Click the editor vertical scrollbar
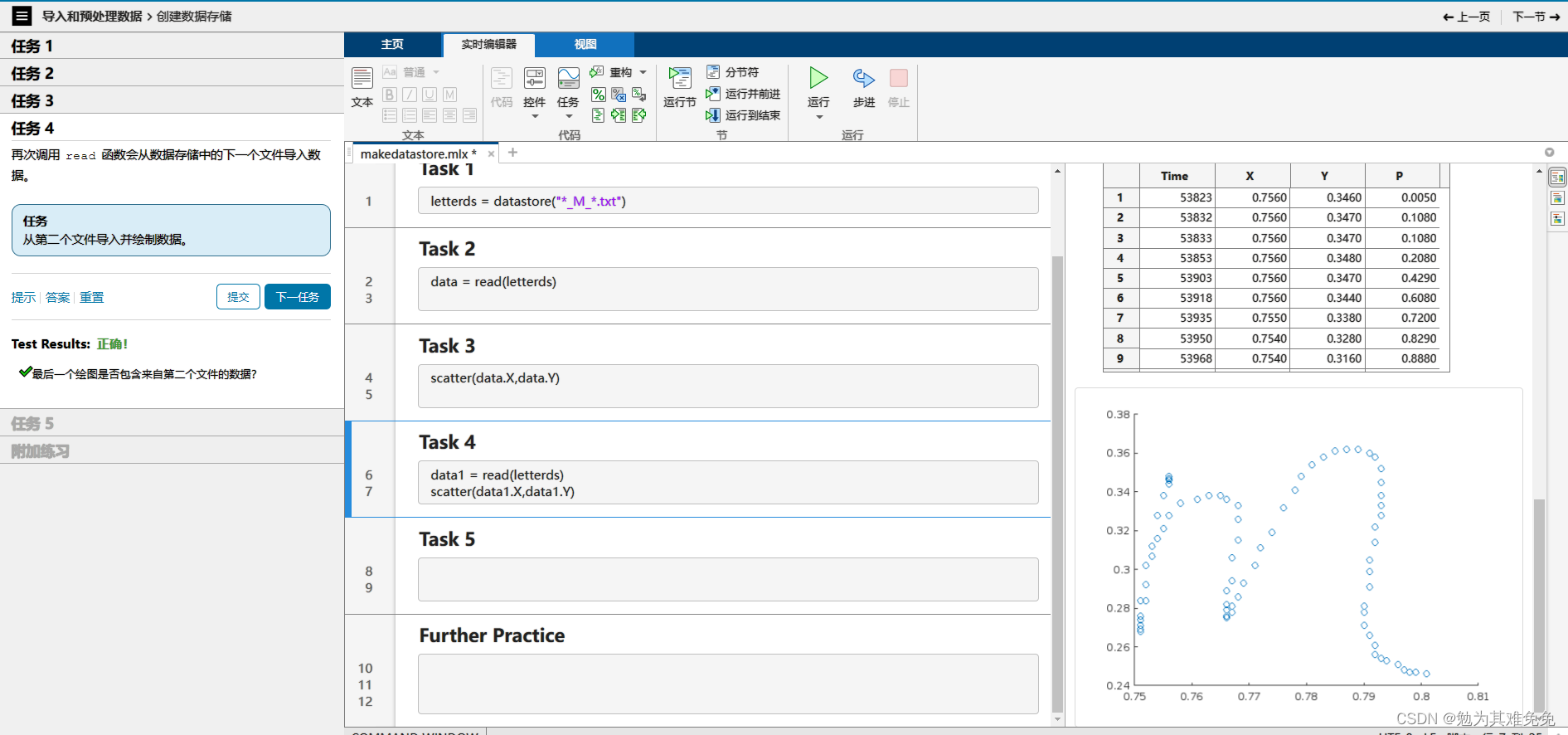The height and width of the screenshot is (735, 1568). click(x=1057, y=484)
